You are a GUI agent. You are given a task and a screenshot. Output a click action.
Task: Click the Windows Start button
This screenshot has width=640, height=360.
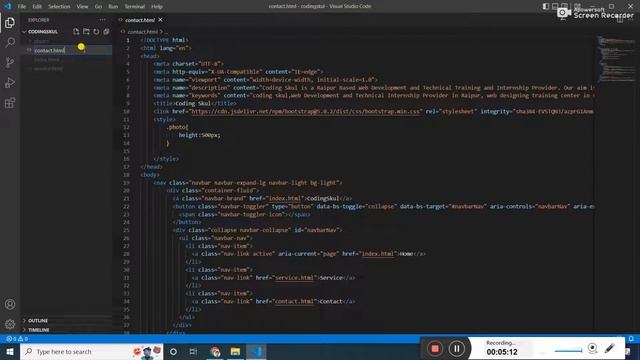pos(10,351)
